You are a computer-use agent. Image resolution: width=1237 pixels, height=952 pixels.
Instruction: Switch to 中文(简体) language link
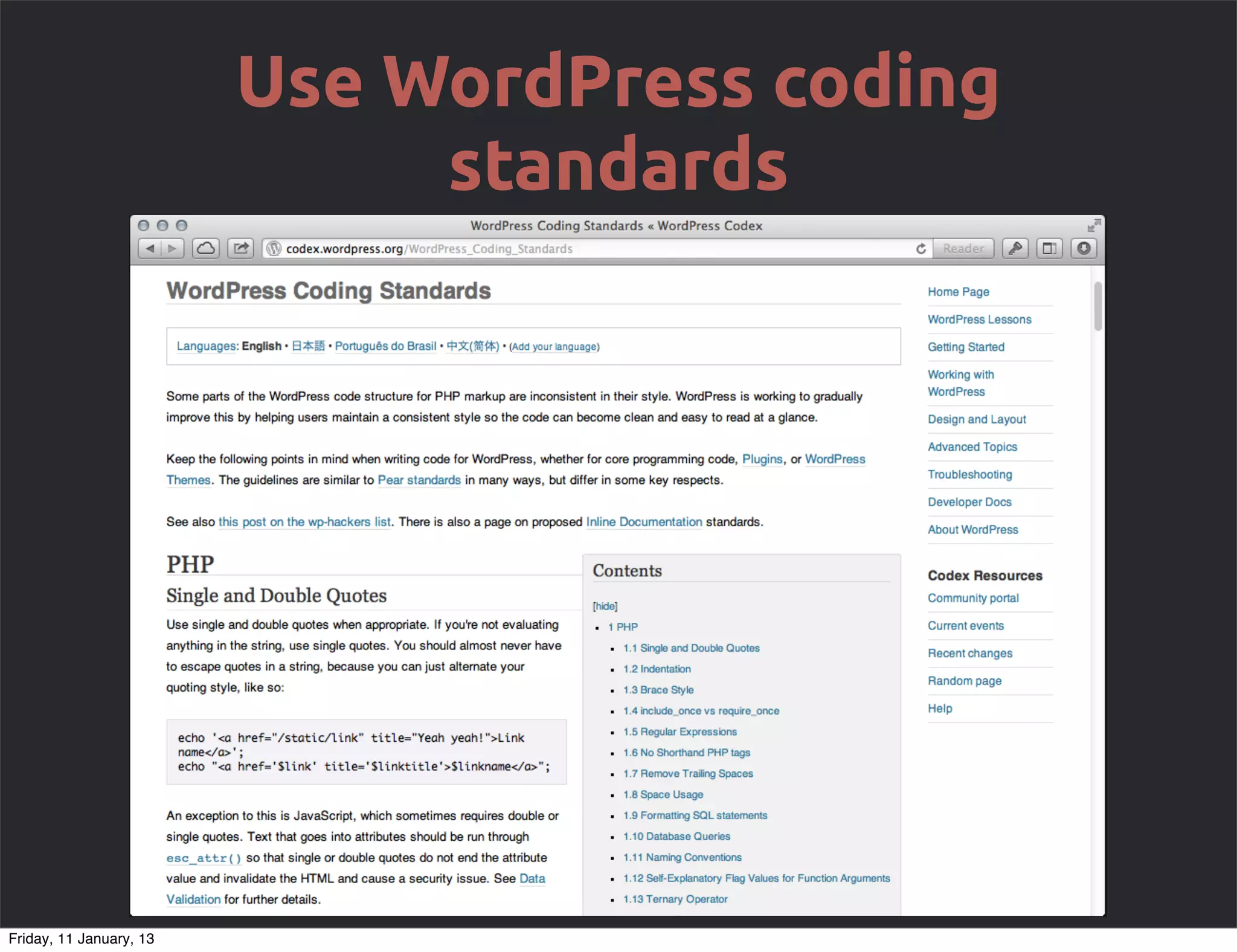(x=473, y=346)
